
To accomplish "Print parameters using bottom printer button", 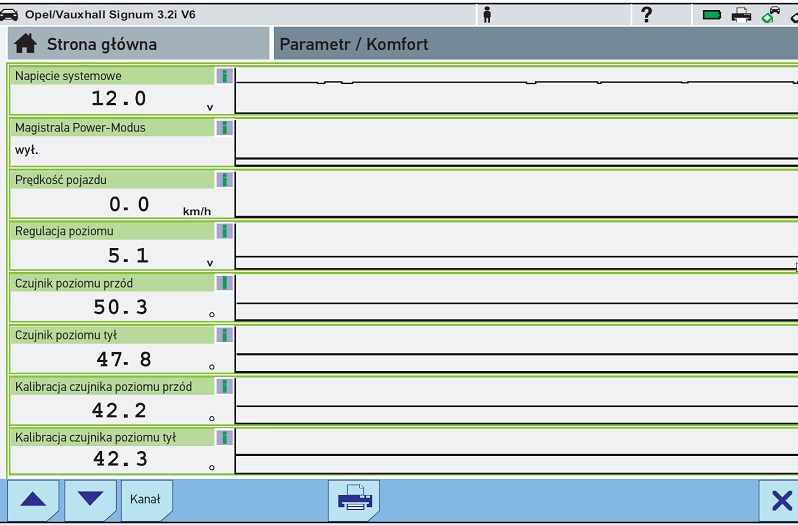I will tap(354, 499).
